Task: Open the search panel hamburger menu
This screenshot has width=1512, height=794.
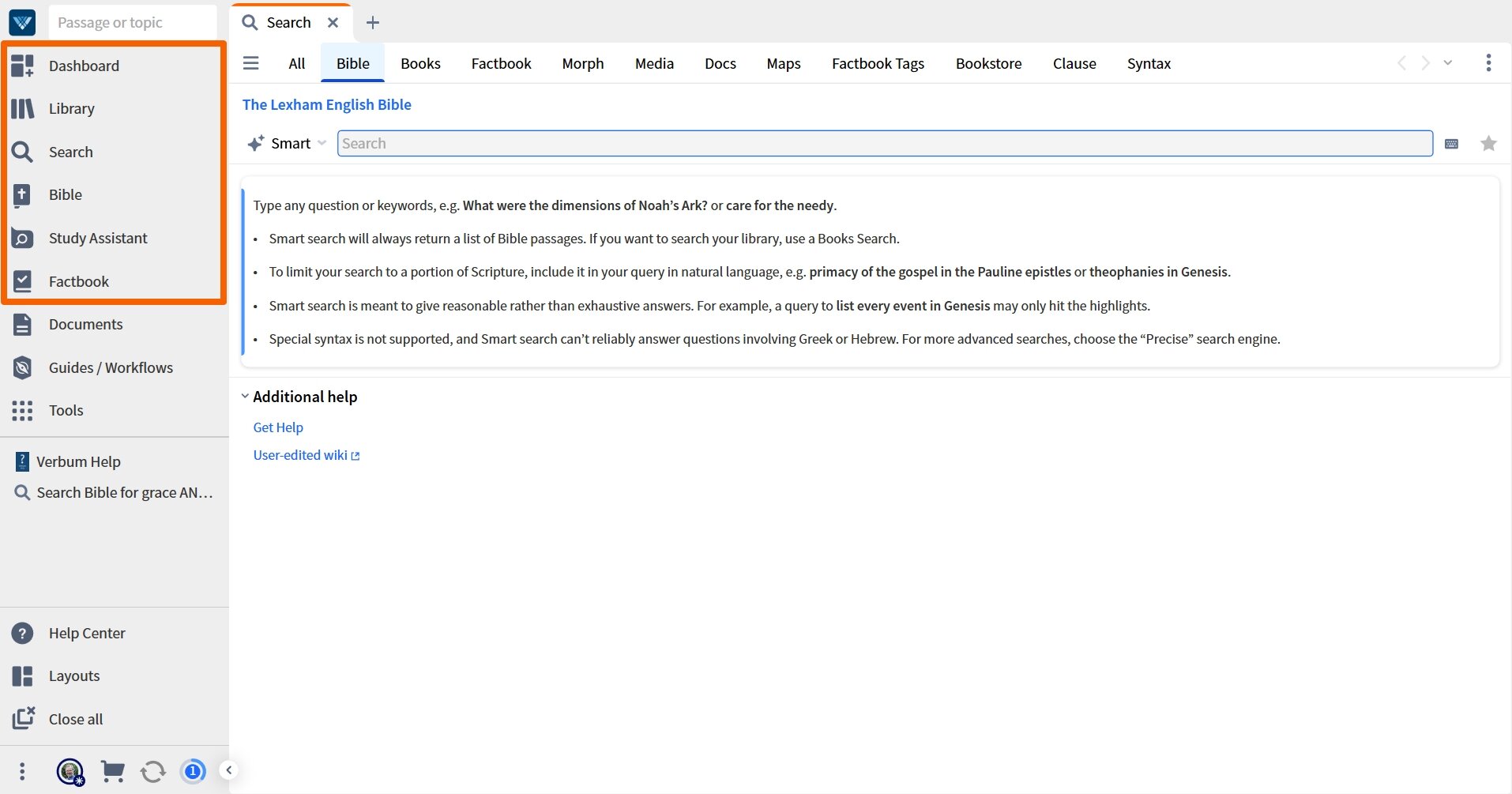Action: pos(251,63)
